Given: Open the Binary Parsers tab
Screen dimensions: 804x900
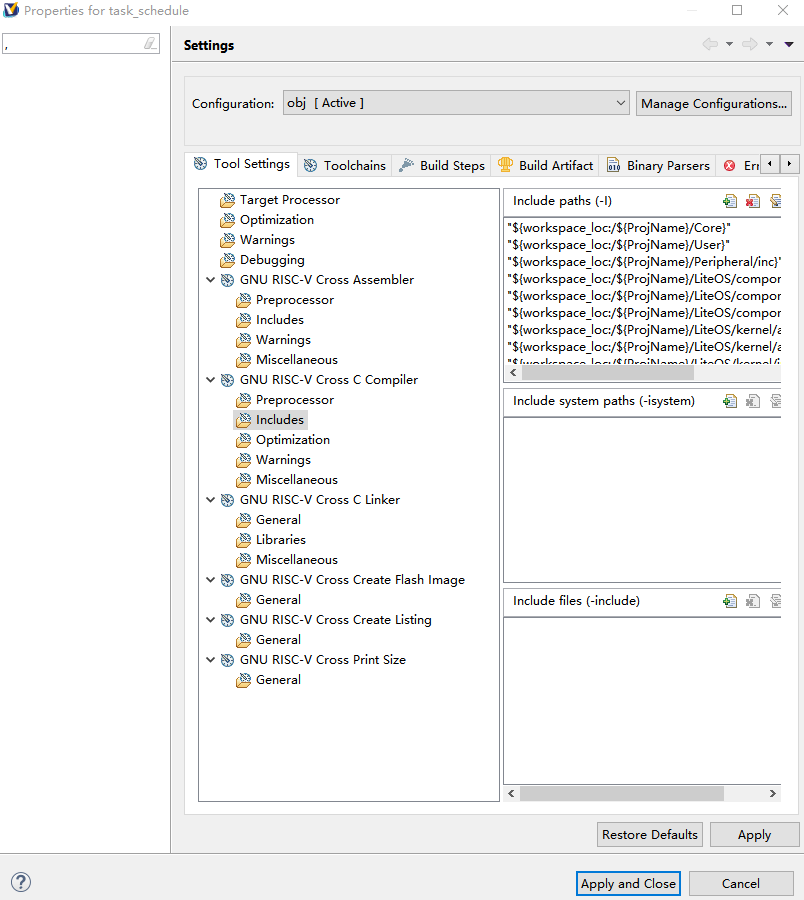Looking at the screenshot, I should click(658, 165).
